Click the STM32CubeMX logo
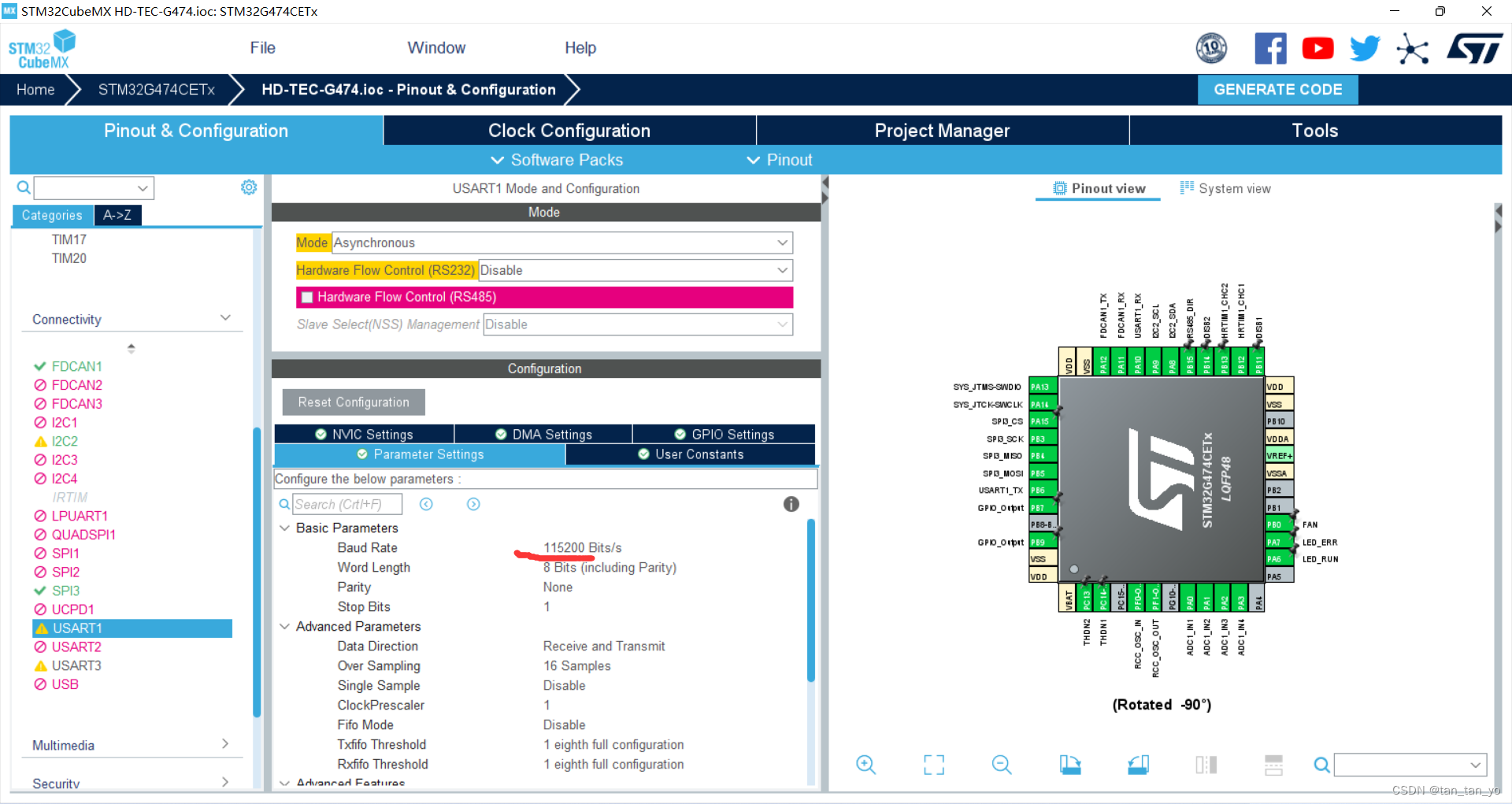The height and width of the screenshot is (804, 1512). (42, 49)
